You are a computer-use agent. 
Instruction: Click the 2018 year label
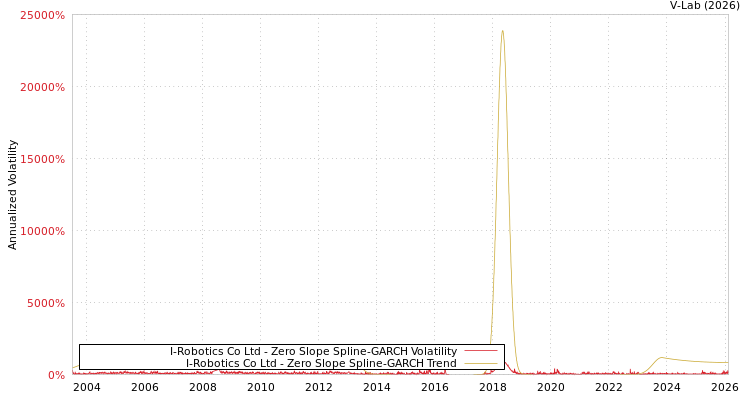point(493,387)
